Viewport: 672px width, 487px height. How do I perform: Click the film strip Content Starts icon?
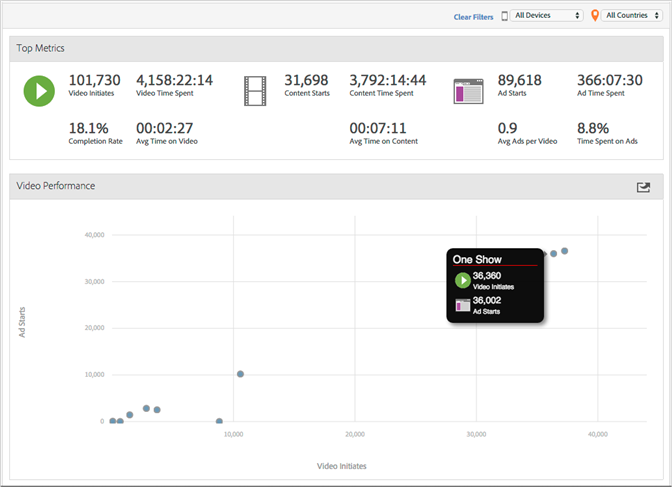pos(255,91)
